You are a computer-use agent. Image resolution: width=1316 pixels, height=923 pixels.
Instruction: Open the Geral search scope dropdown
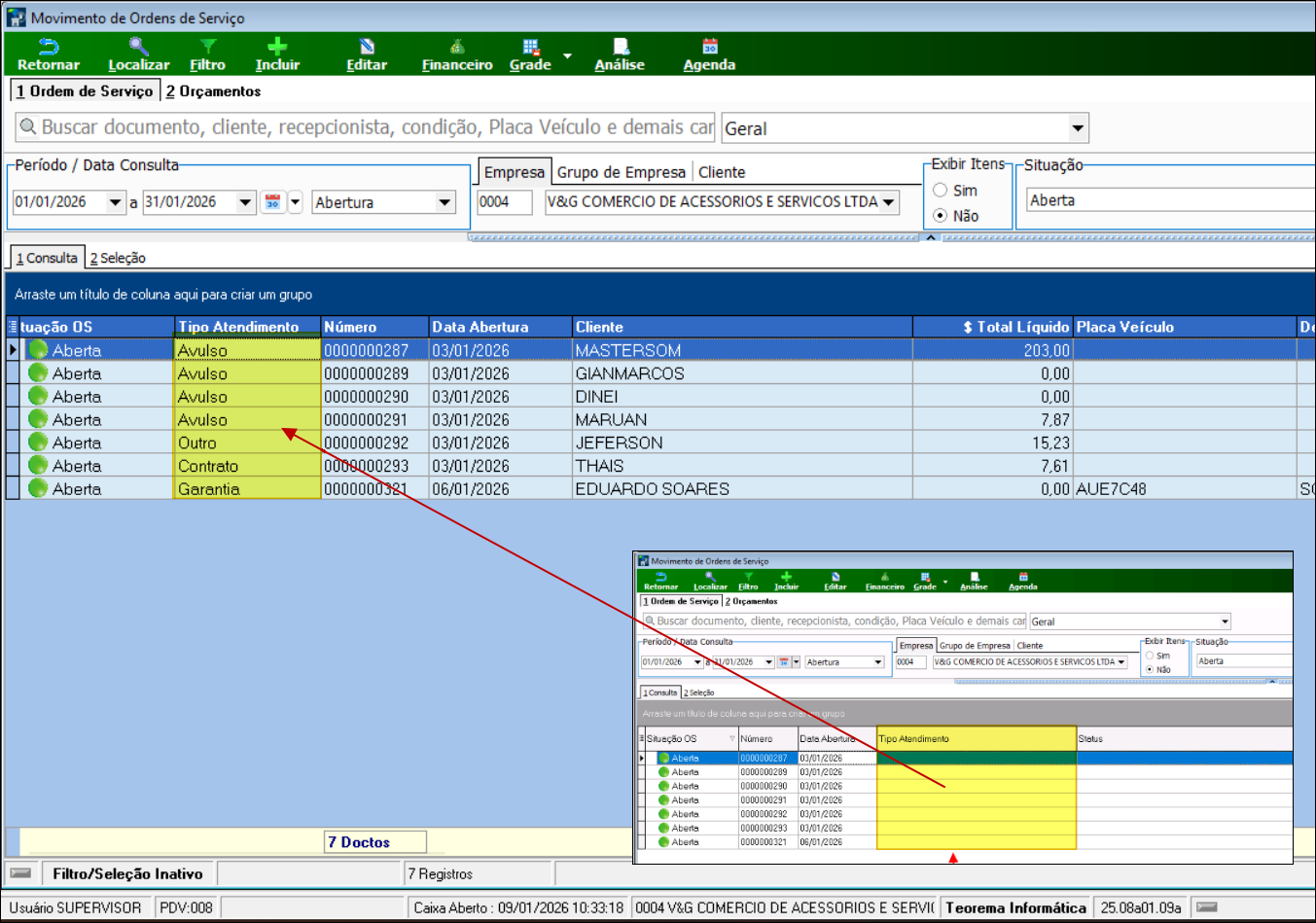(x=1077, y=128)
